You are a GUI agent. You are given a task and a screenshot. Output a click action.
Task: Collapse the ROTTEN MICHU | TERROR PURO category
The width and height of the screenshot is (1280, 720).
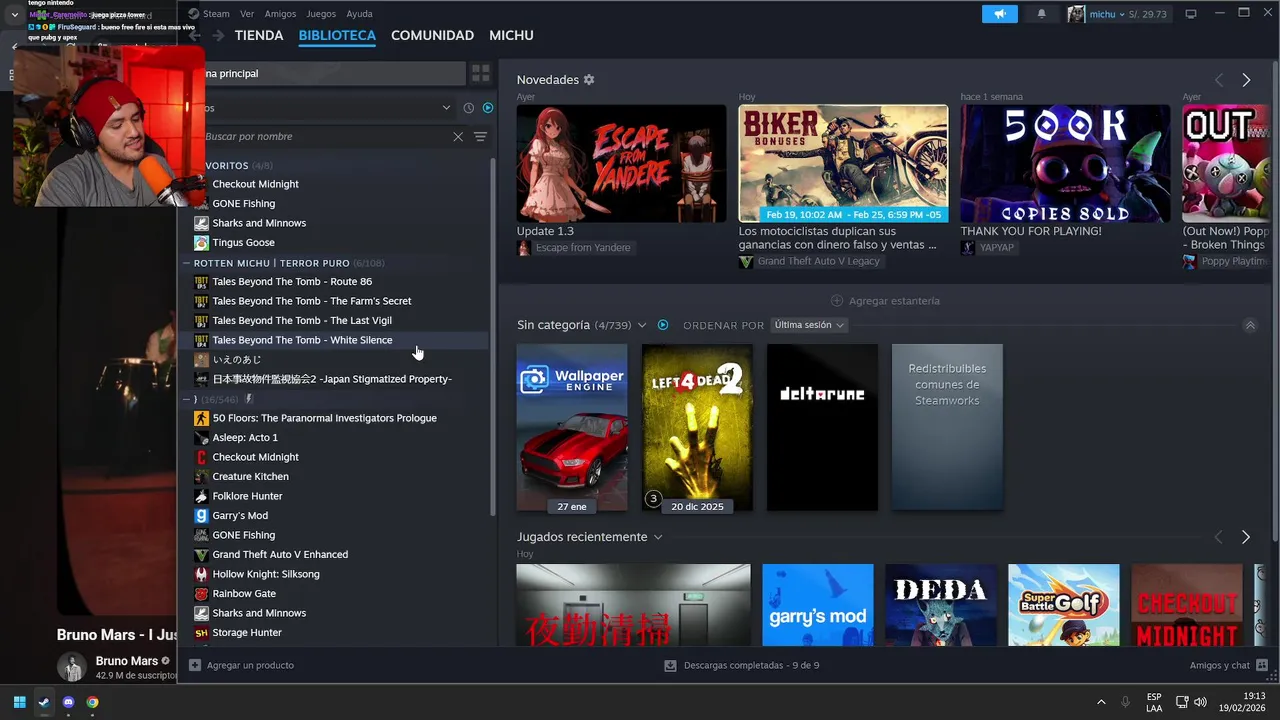click(x=186, y=264)
